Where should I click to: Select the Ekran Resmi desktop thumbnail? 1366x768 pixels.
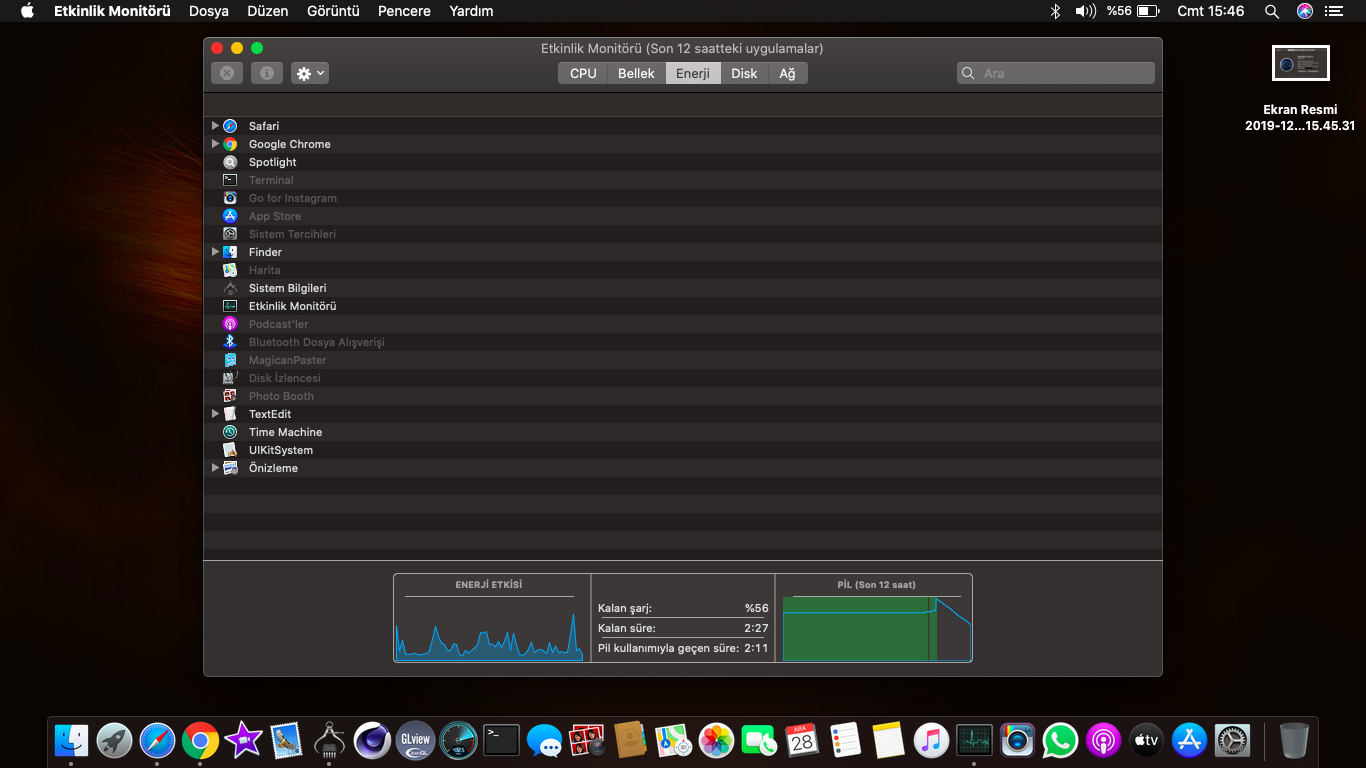pos(1300,63)
